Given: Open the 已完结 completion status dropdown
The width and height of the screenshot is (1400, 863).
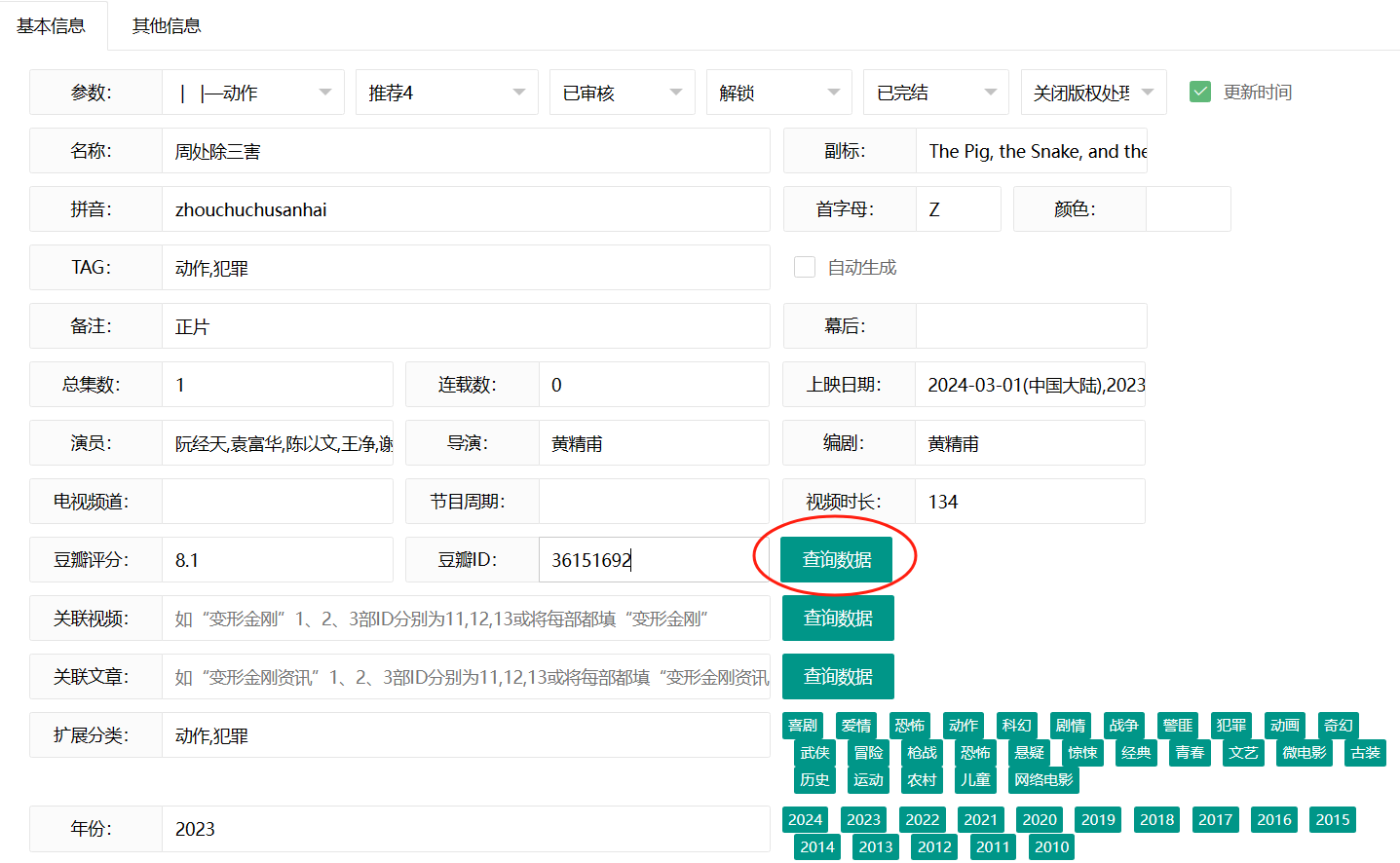Looking at the screenshot, I should pyautogui.click(x=936, y=93).
